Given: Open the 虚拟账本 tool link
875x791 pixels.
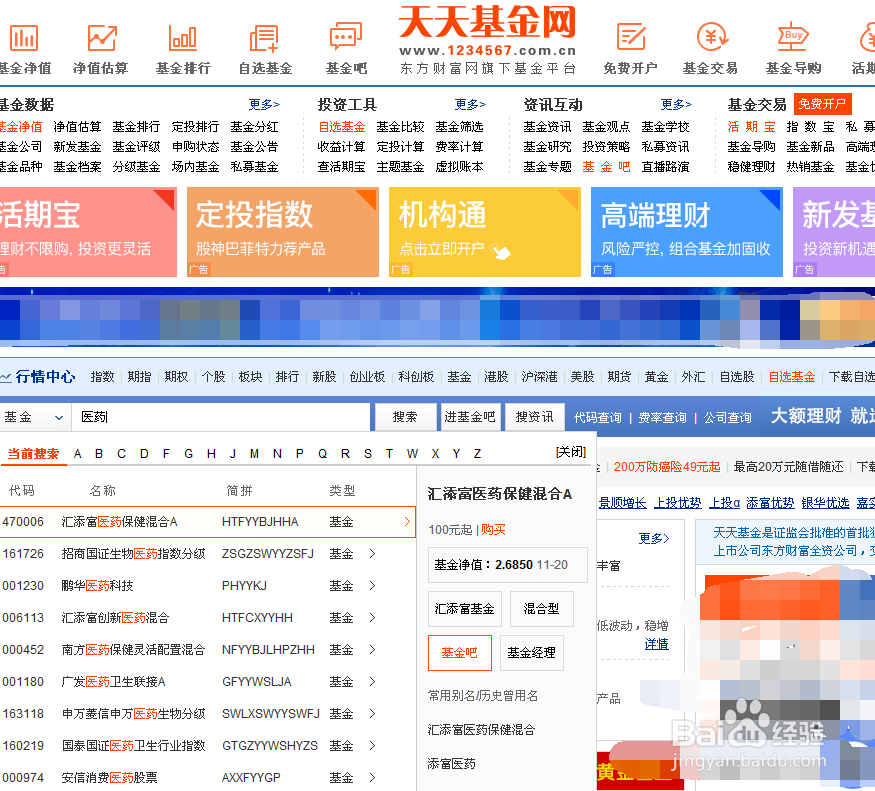Looking at the screenshot, I should point(459,167).
